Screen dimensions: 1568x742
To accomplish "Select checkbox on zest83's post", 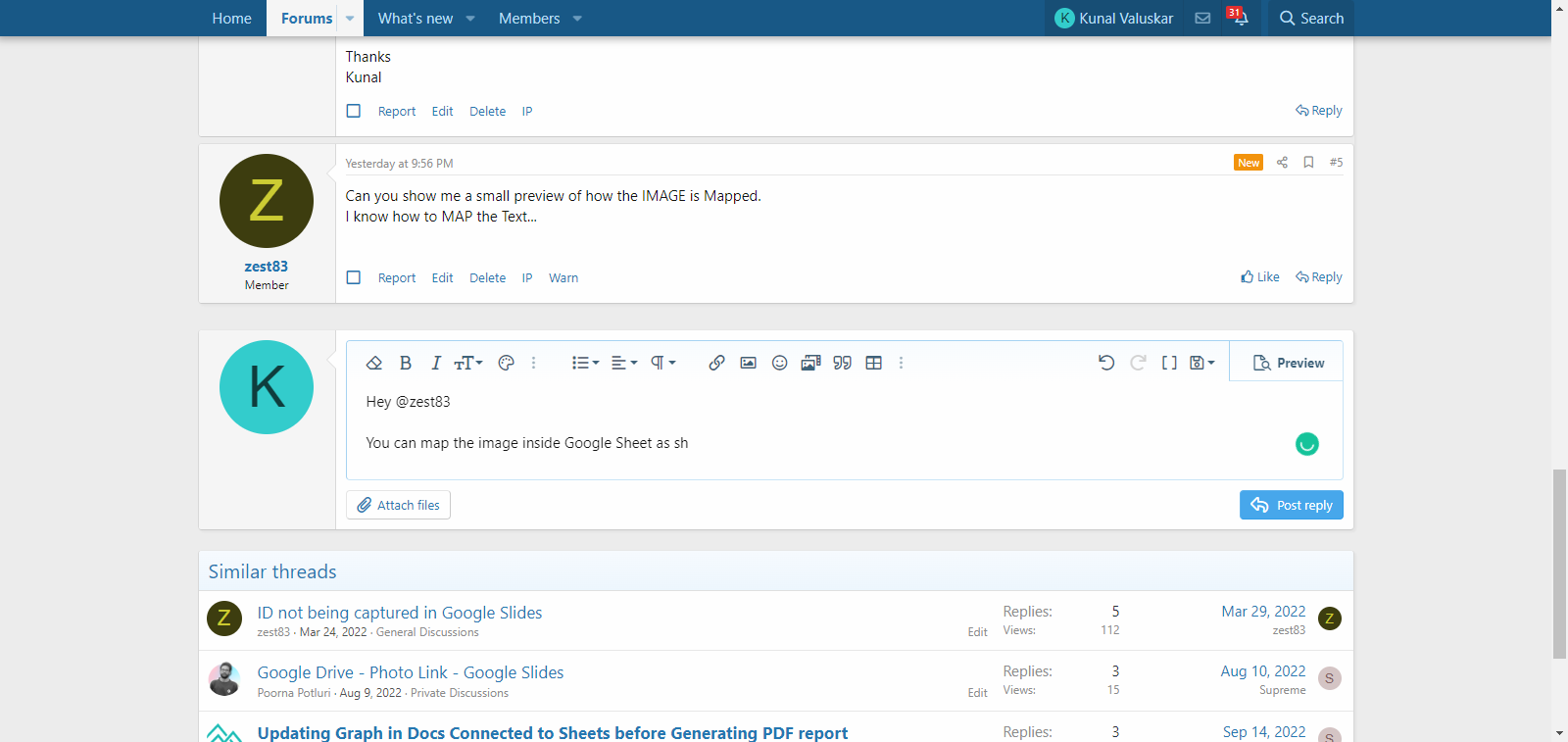I will [354, 277].
